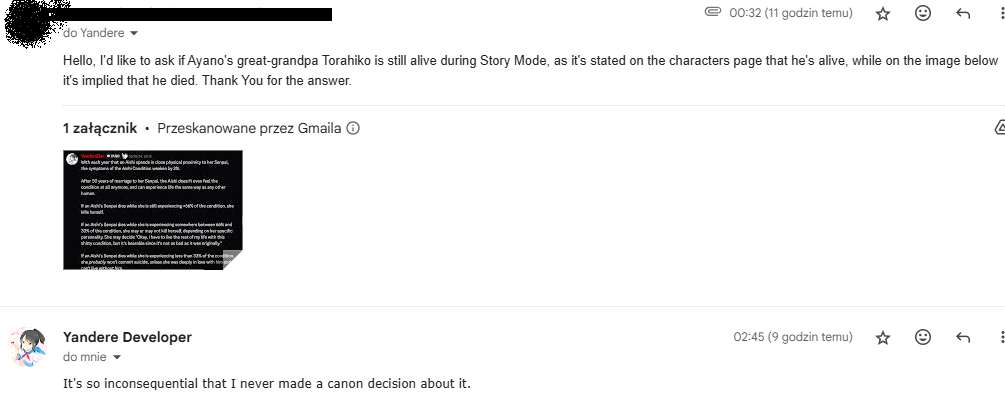1005x405 pixels.
Task: Add emoji reaction to first message
Action: tap(923, 14)
